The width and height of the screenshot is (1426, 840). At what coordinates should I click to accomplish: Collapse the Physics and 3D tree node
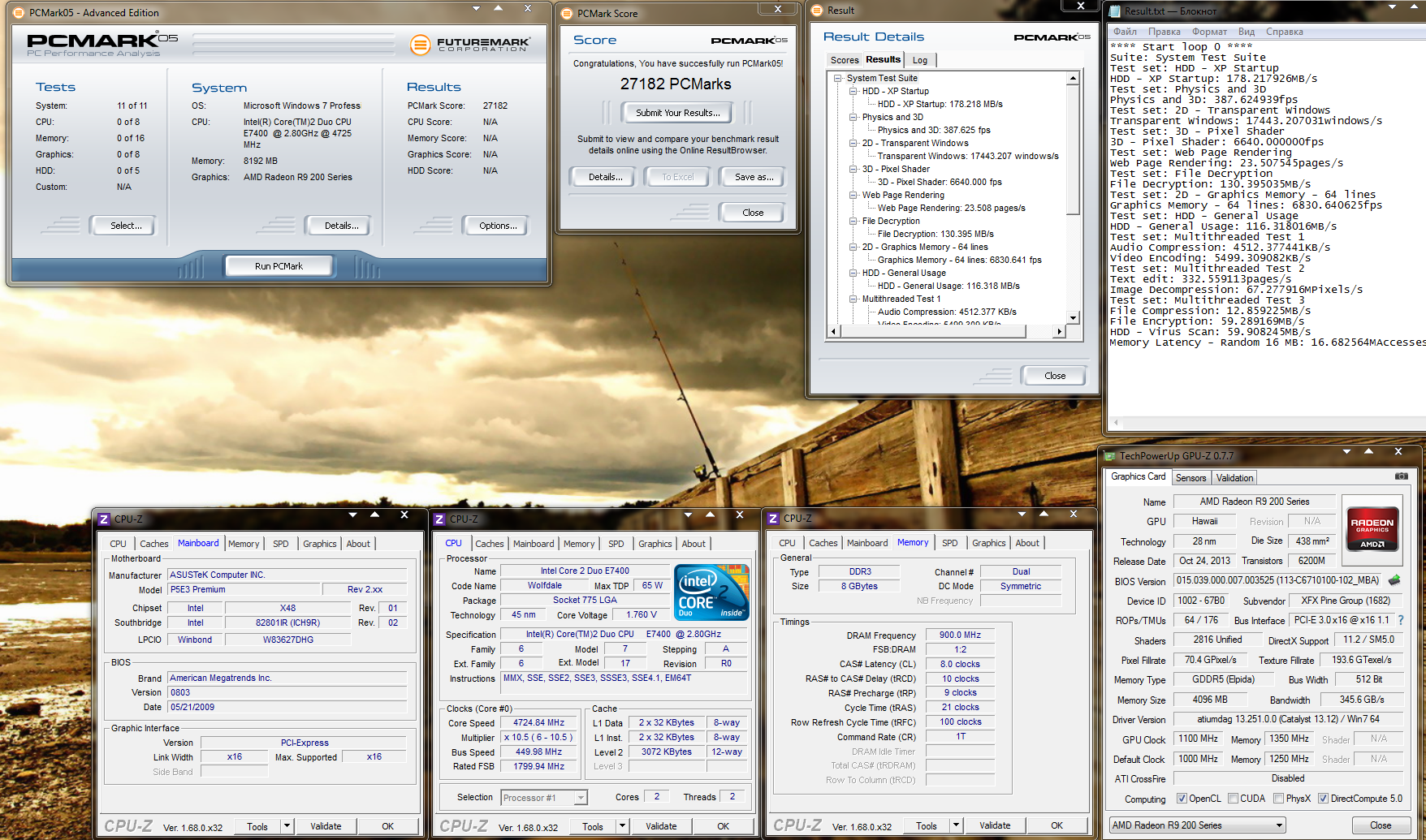coord(853,118)
